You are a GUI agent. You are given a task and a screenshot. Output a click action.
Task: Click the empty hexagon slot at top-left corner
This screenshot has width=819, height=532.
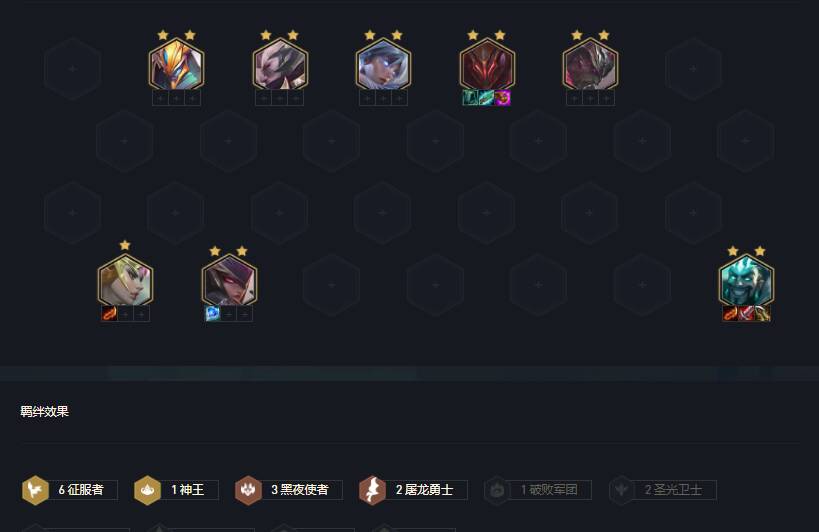73,68
